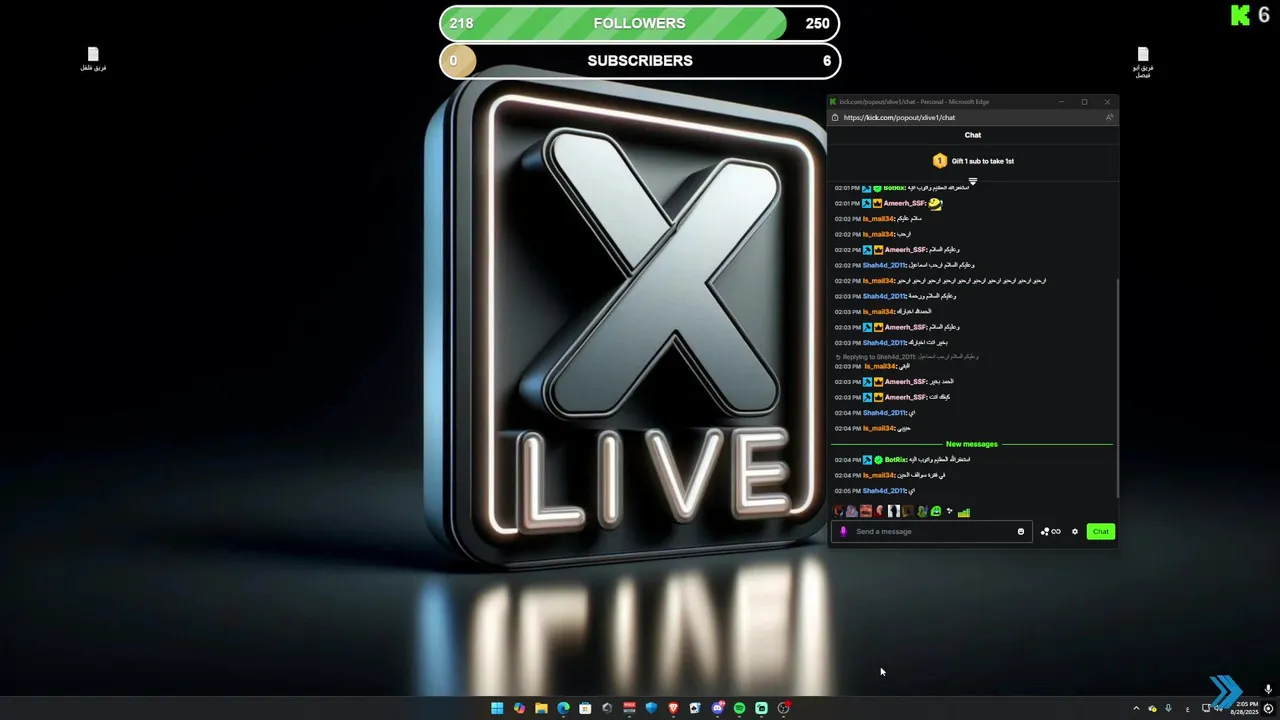Click the Chat header title
This screenshot has height=720, width=1280.
973,135
